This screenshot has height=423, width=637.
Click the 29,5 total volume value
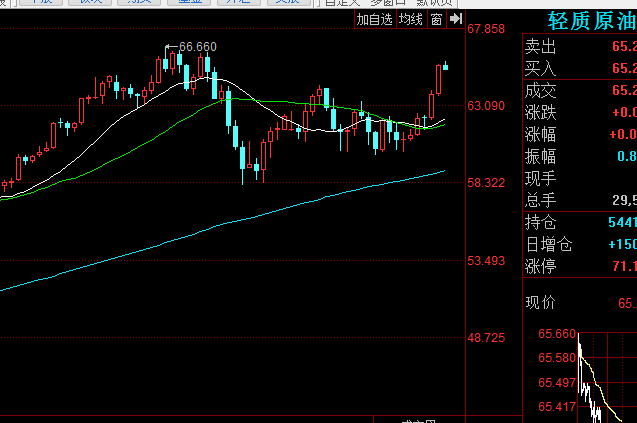(x=624, y=200)
